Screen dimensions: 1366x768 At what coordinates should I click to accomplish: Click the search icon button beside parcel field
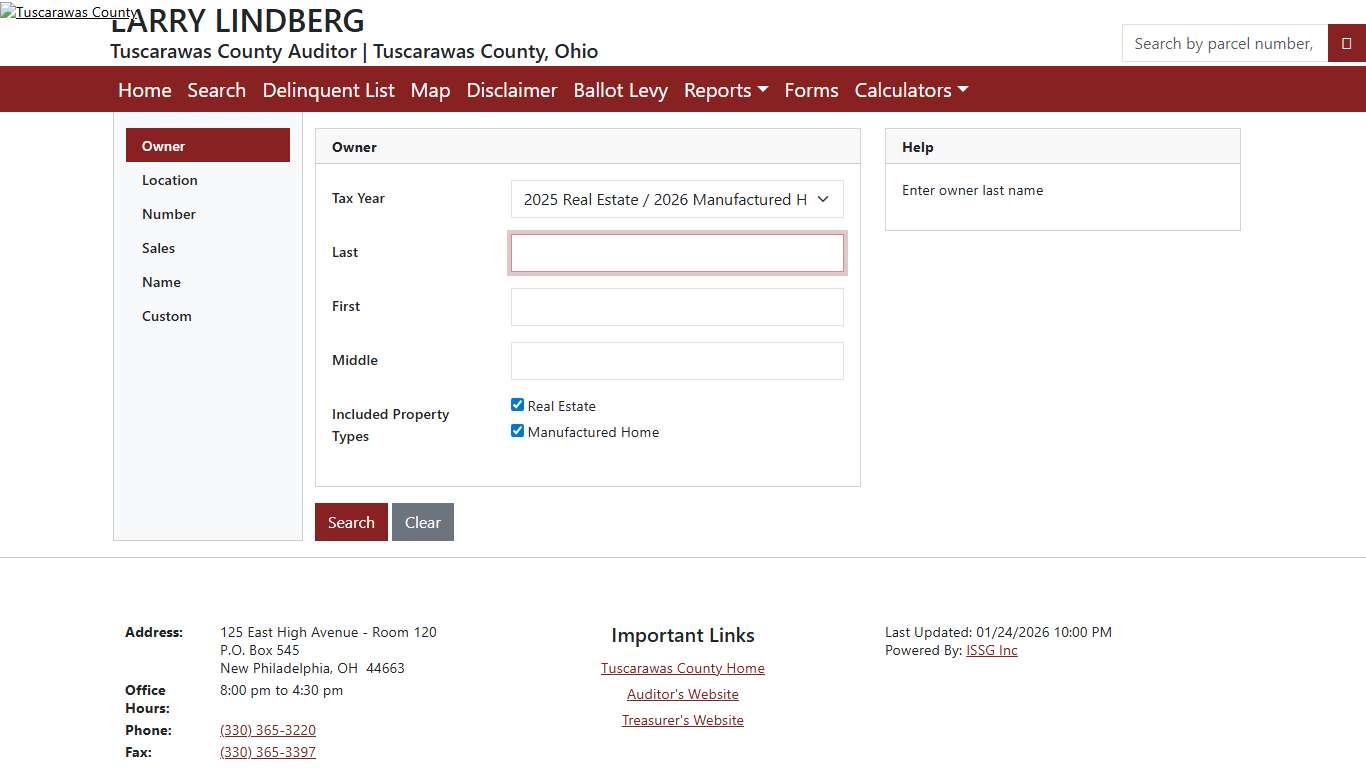point(1346,44)
